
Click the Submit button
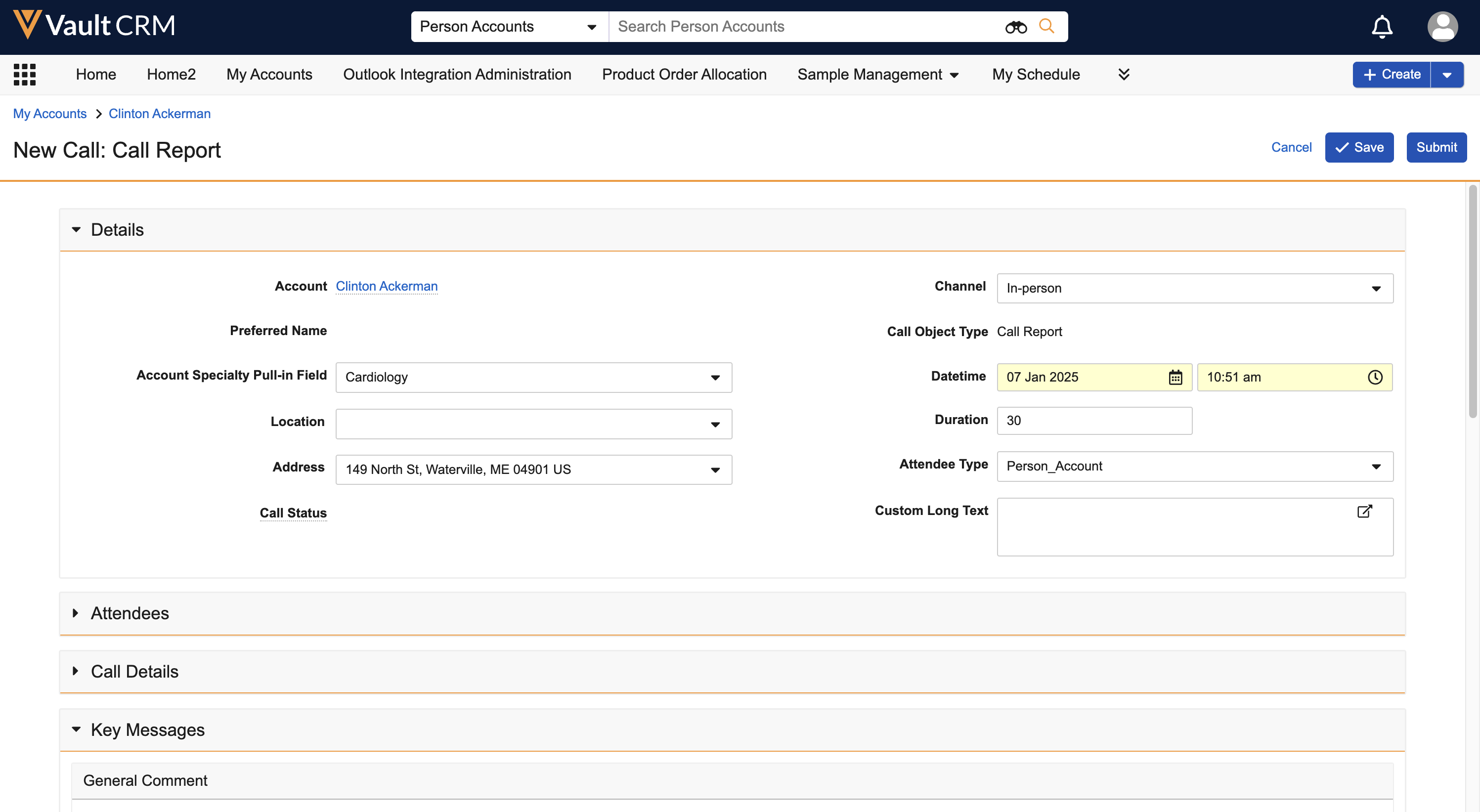(1436, 148)
